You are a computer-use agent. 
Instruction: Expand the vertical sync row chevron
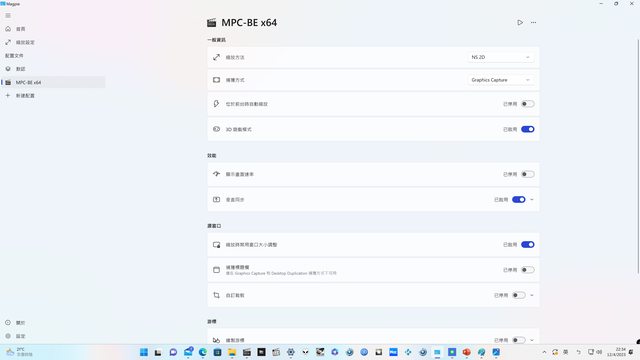click(532, 200)
